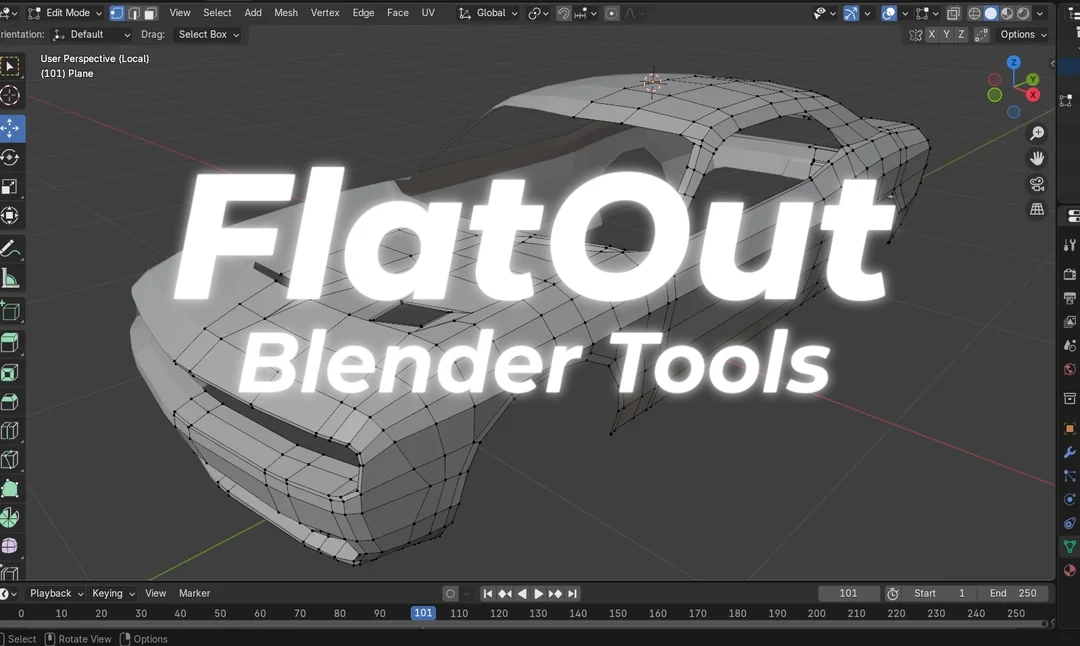Select the Loop Cut tool

pyautogui.click(x=10, y=430)
